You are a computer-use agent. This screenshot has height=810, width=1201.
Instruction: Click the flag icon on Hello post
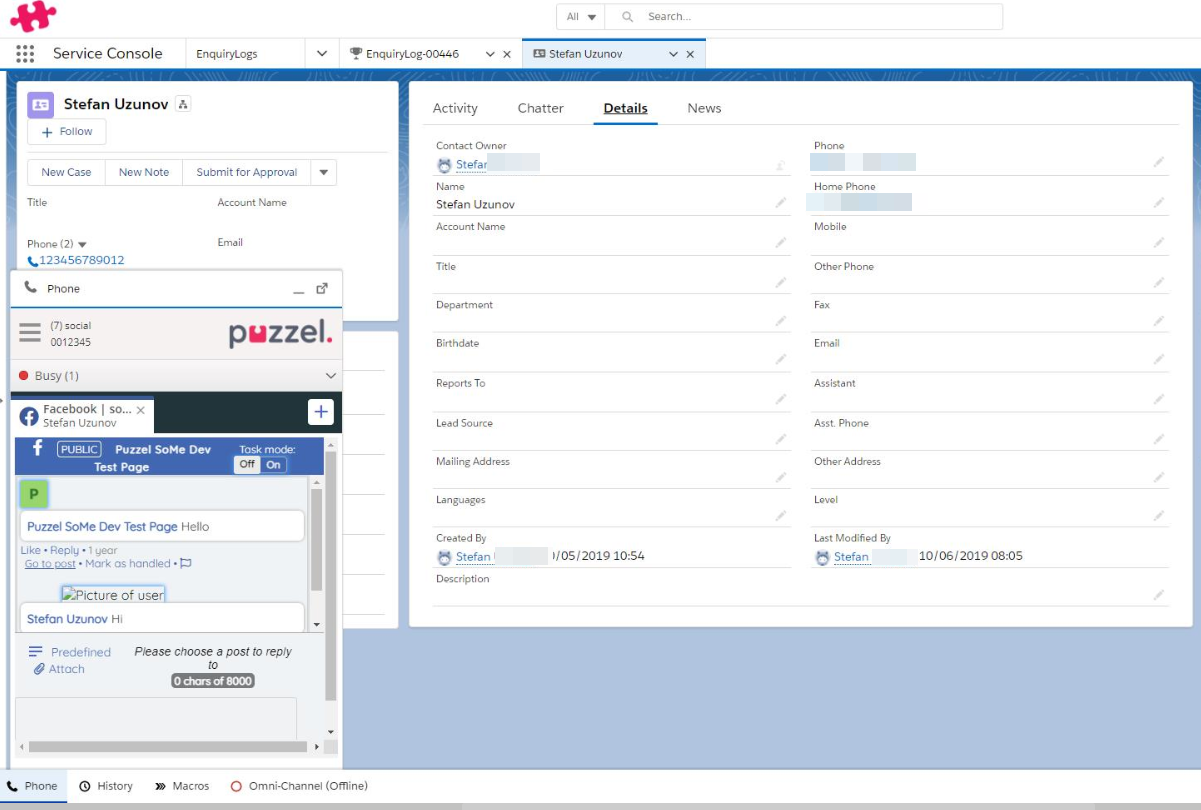coord(185,564)
